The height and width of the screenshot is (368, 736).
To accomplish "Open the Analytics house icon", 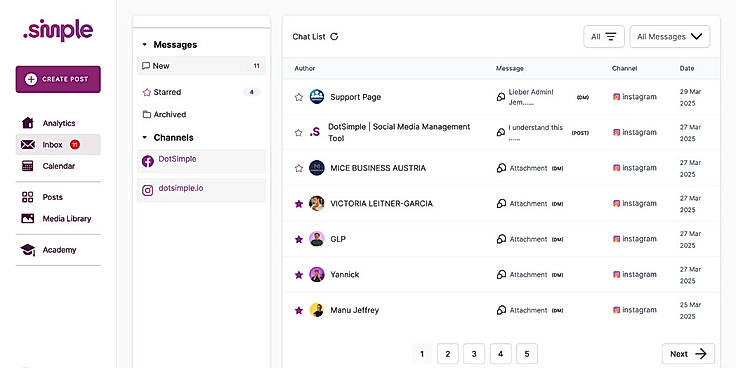I will pos(28,123).
